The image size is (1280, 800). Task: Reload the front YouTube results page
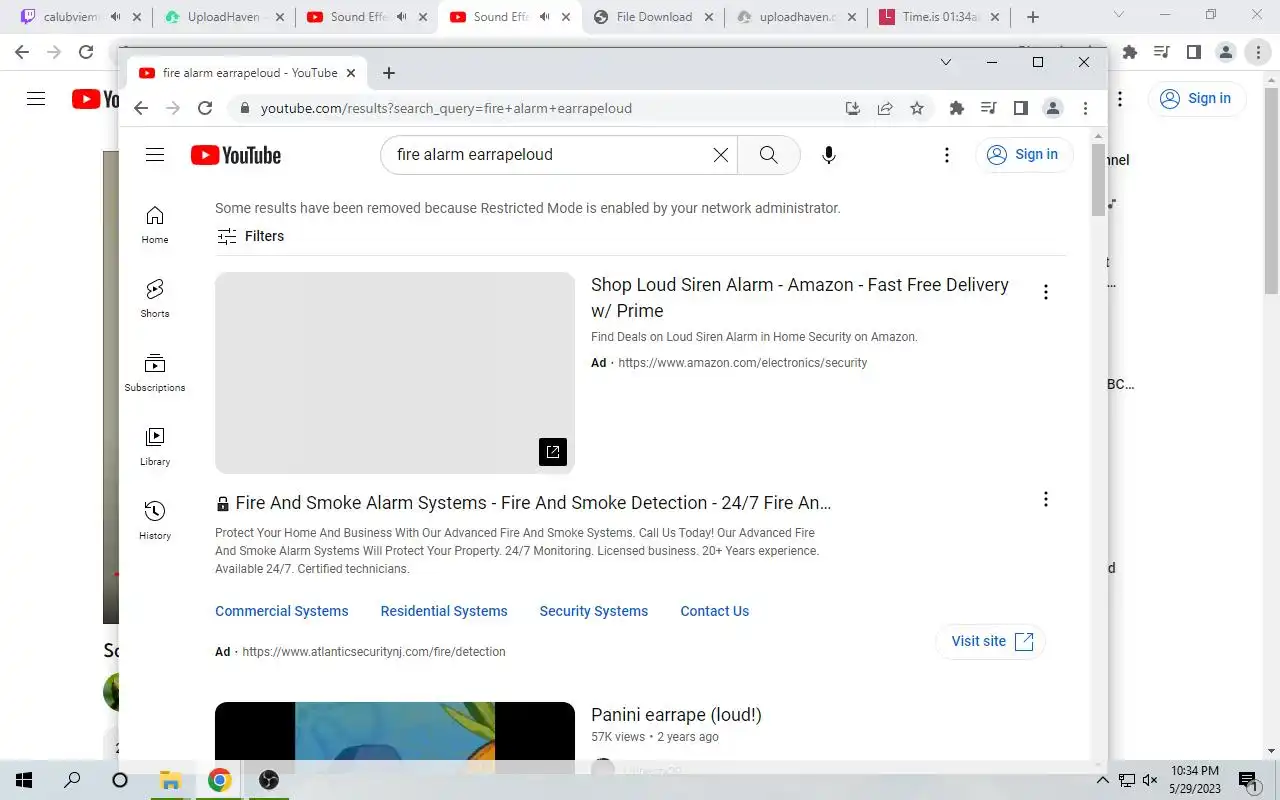(x=205, y=108)
